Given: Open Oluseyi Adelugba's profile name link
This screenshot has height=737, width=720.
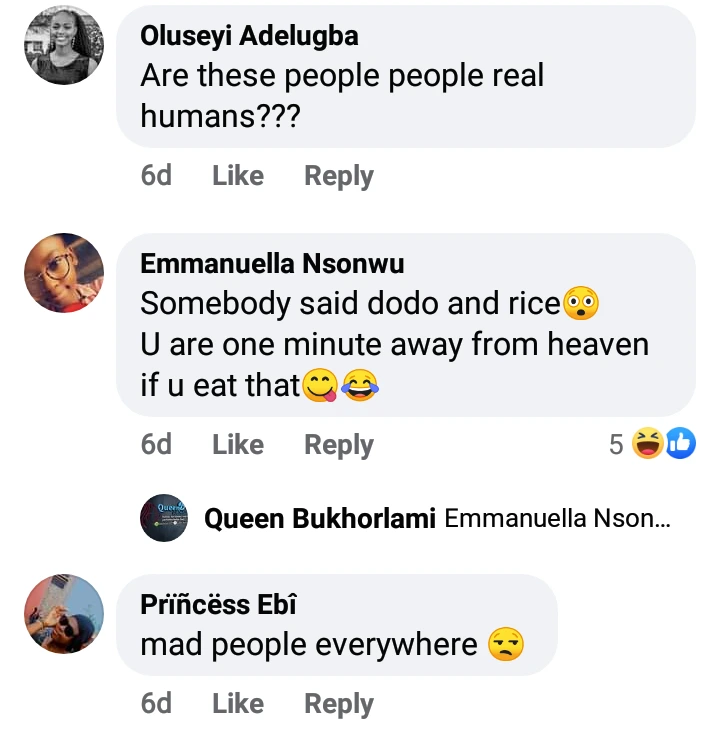Looking at the screenshot, I should [249, 37].
